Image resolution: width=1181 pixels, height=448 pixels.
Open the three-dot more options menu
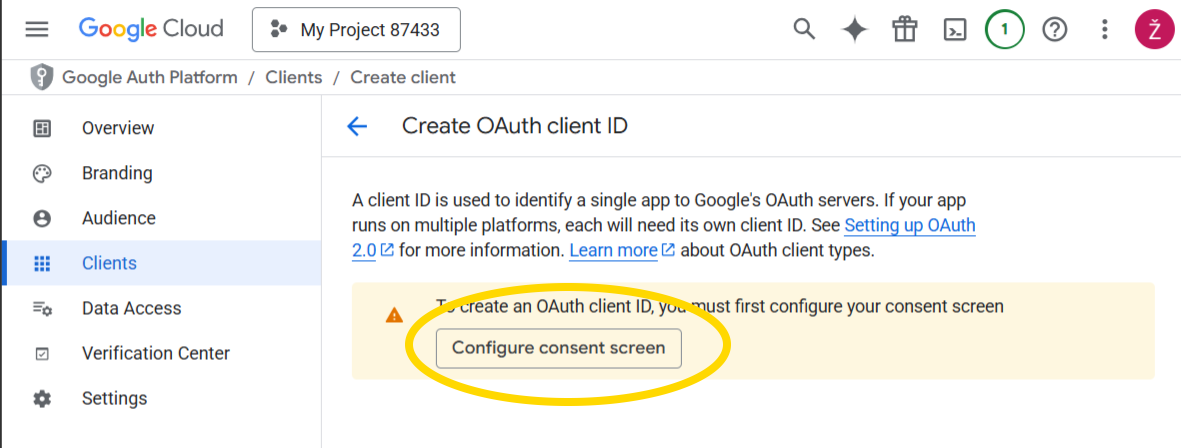[x=1104, y=30]
